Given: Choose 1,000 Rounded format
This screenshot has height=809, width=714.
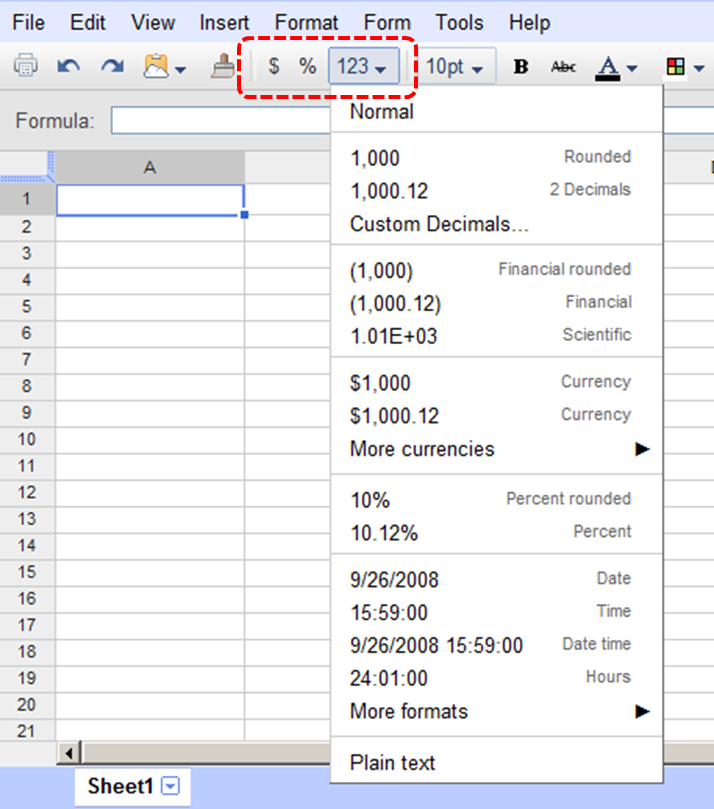Looking at the screenshot, I should tap(496, 157).
